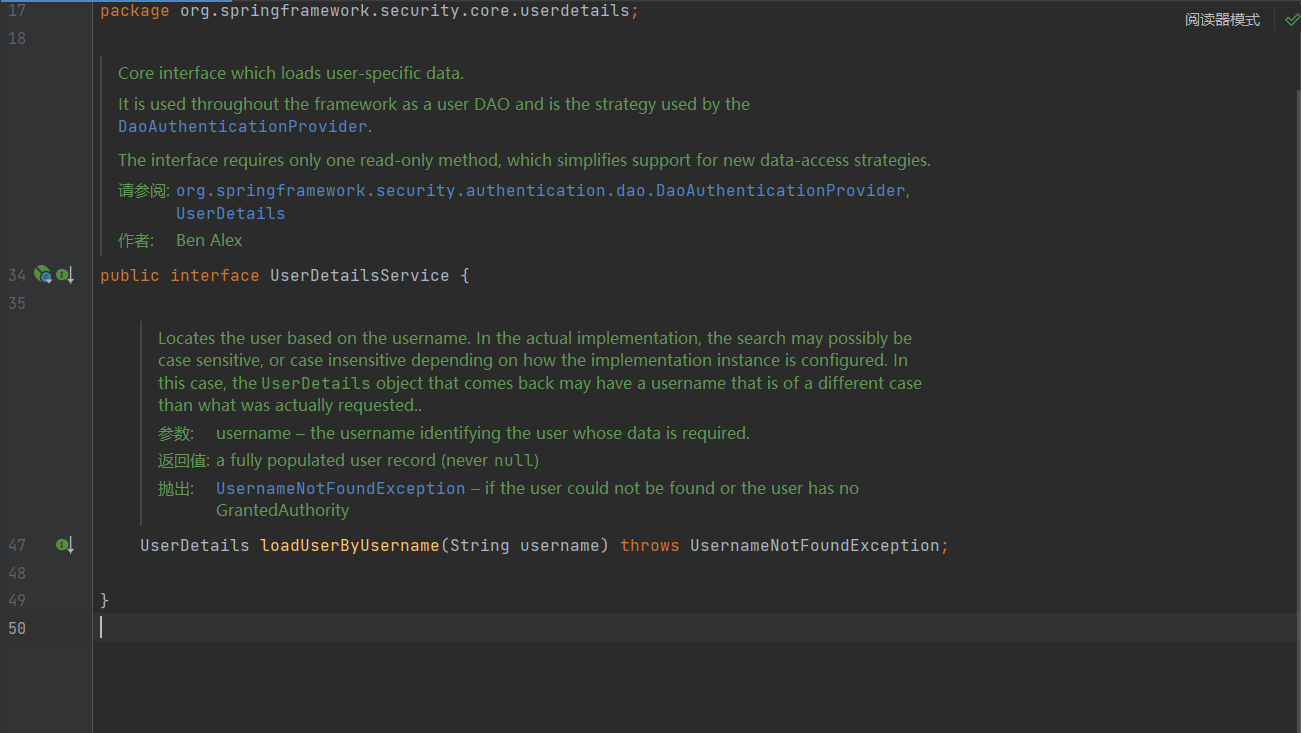
Task: Click the implementations gutter icon on line 34
Action: click(x=65, y=275)
